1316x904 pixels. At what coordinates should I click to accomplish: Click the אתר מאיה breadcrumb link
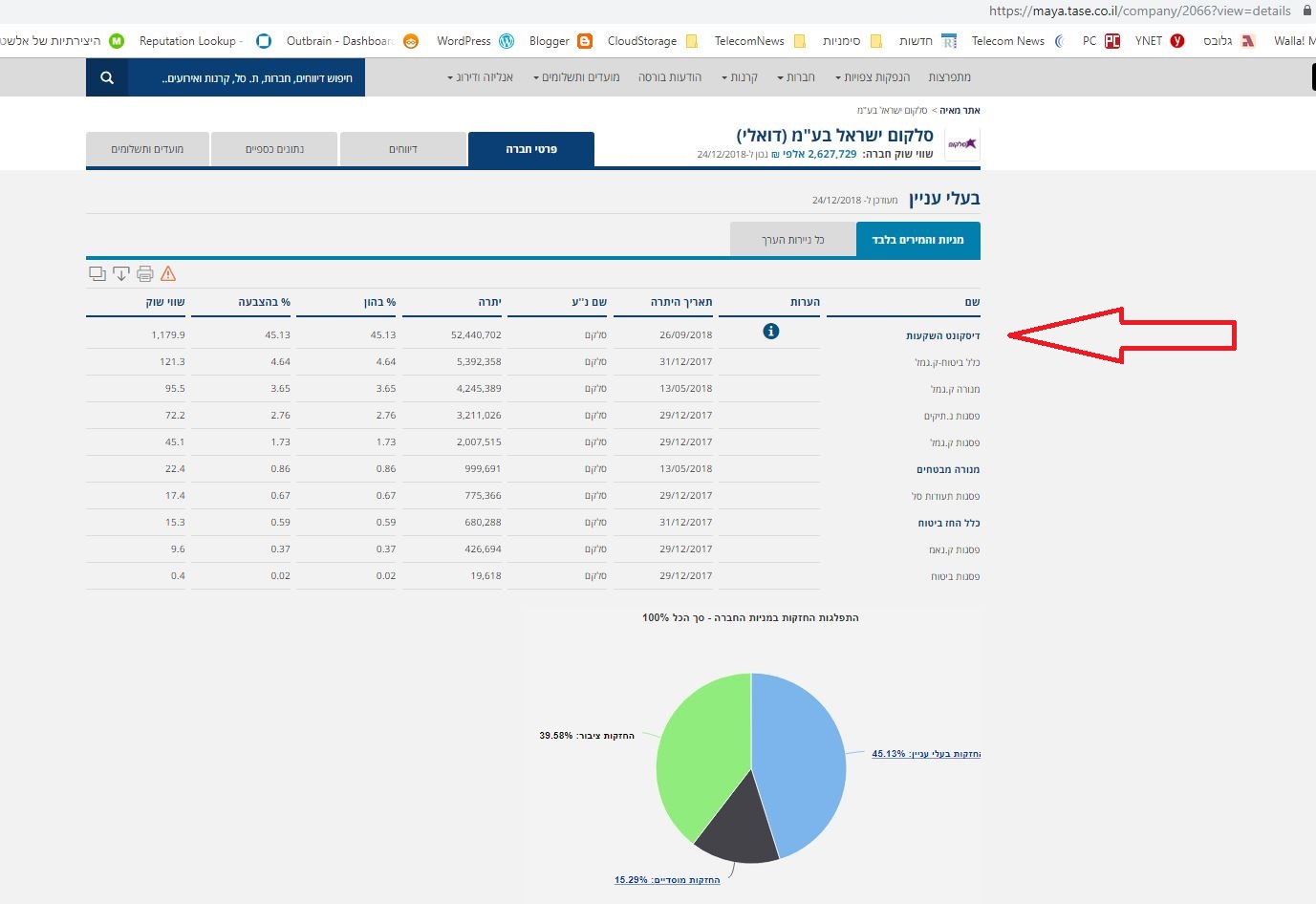[960, 111]
